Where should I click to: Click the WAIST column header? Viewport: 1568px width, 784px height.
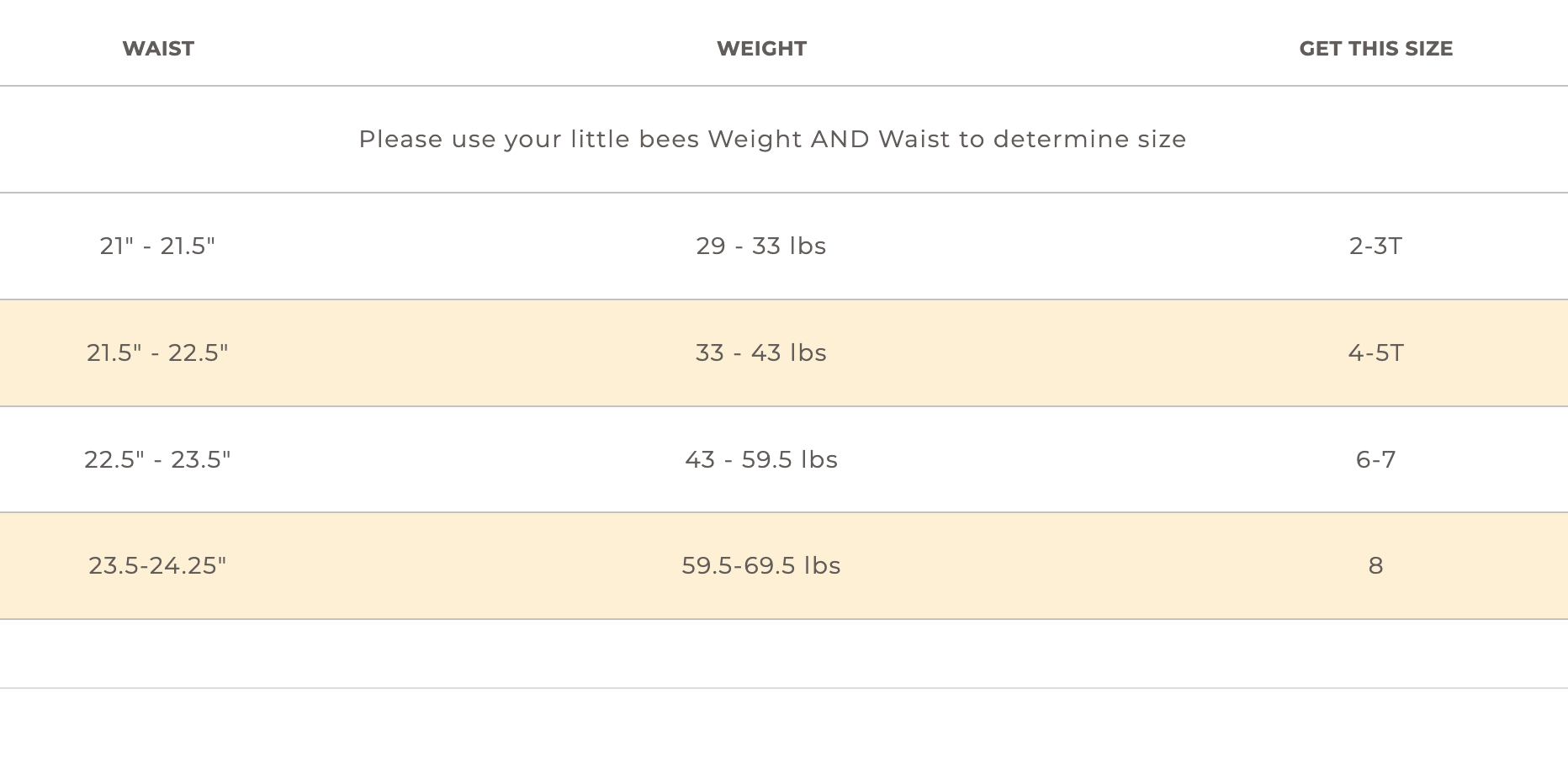(x=158, y=49)
